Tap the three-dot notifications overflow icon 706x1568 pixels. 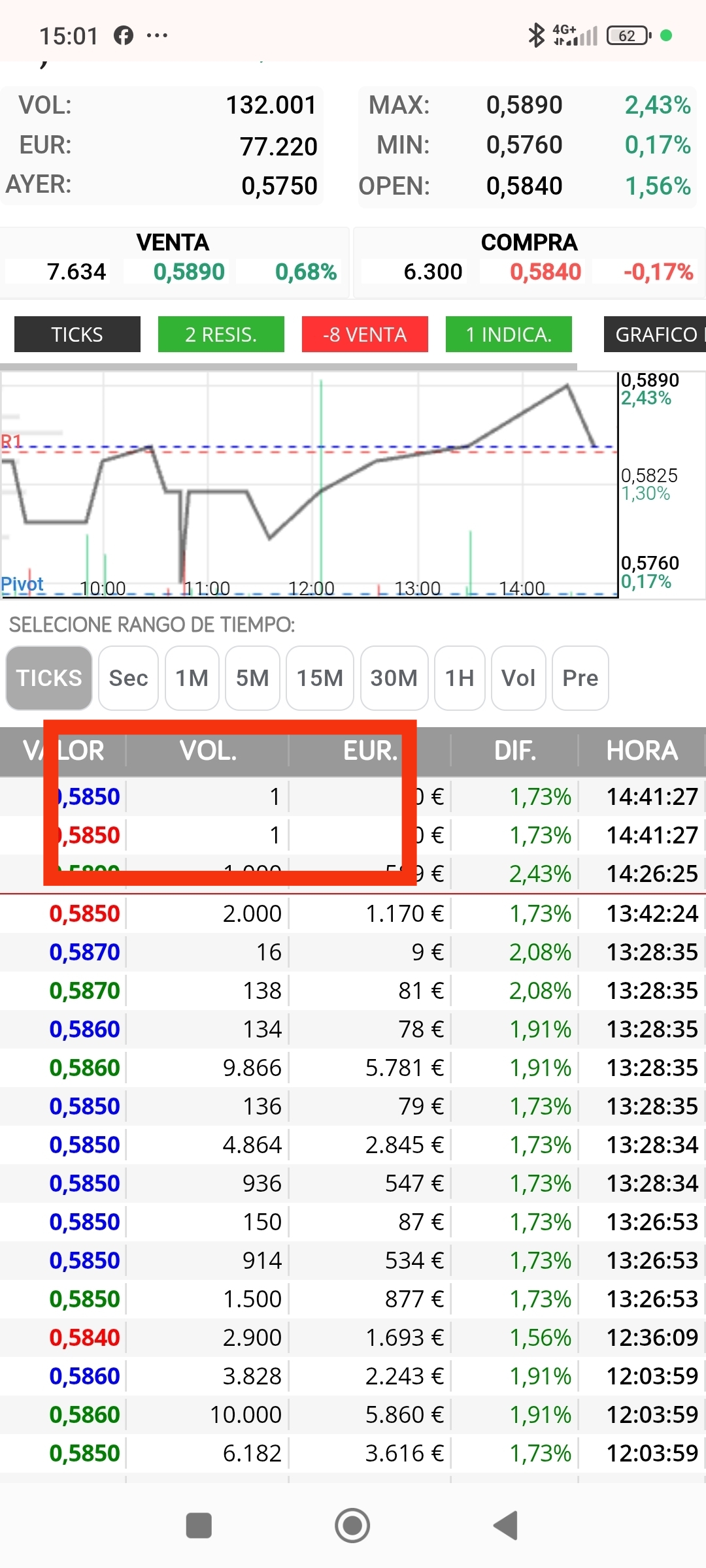pos(157,35)
